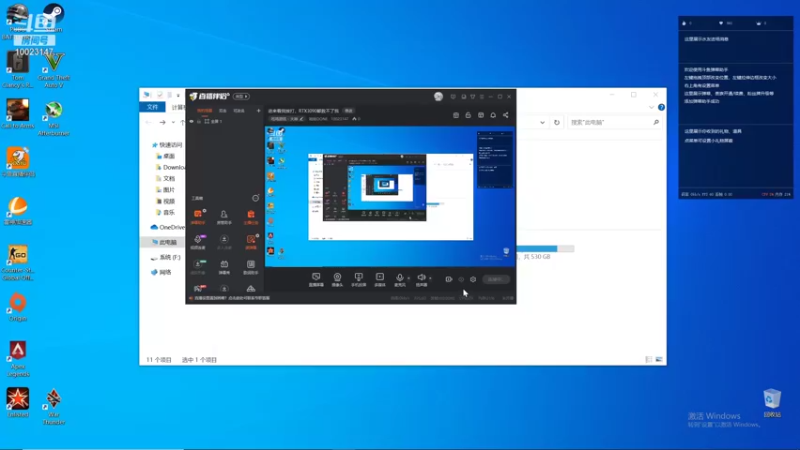
Task: Click the Explorer help question mark icon
Action: 661,107
